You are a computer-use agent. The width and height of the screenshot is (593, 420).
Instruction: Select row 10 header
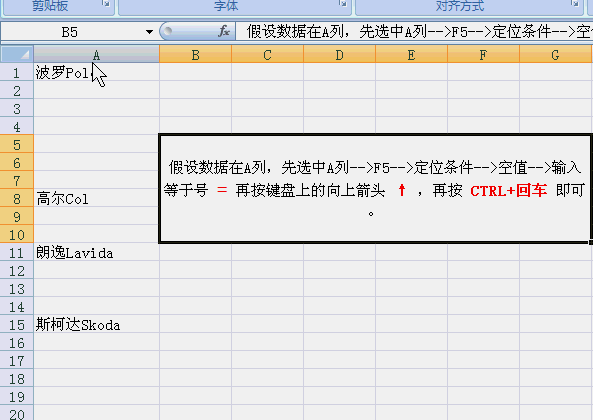[x=17, y=235]
